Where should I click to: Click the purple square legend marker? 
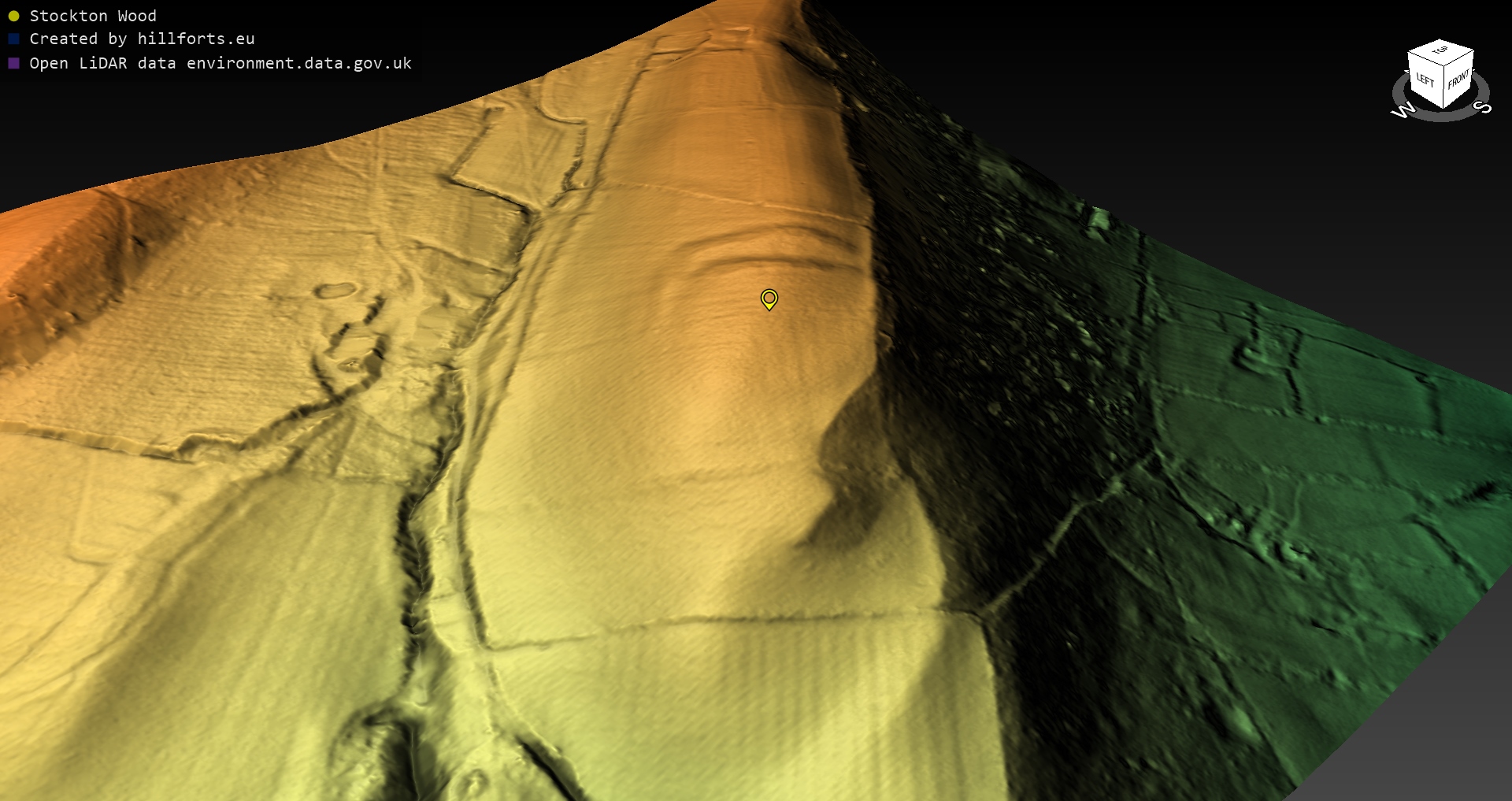point(13,63)
